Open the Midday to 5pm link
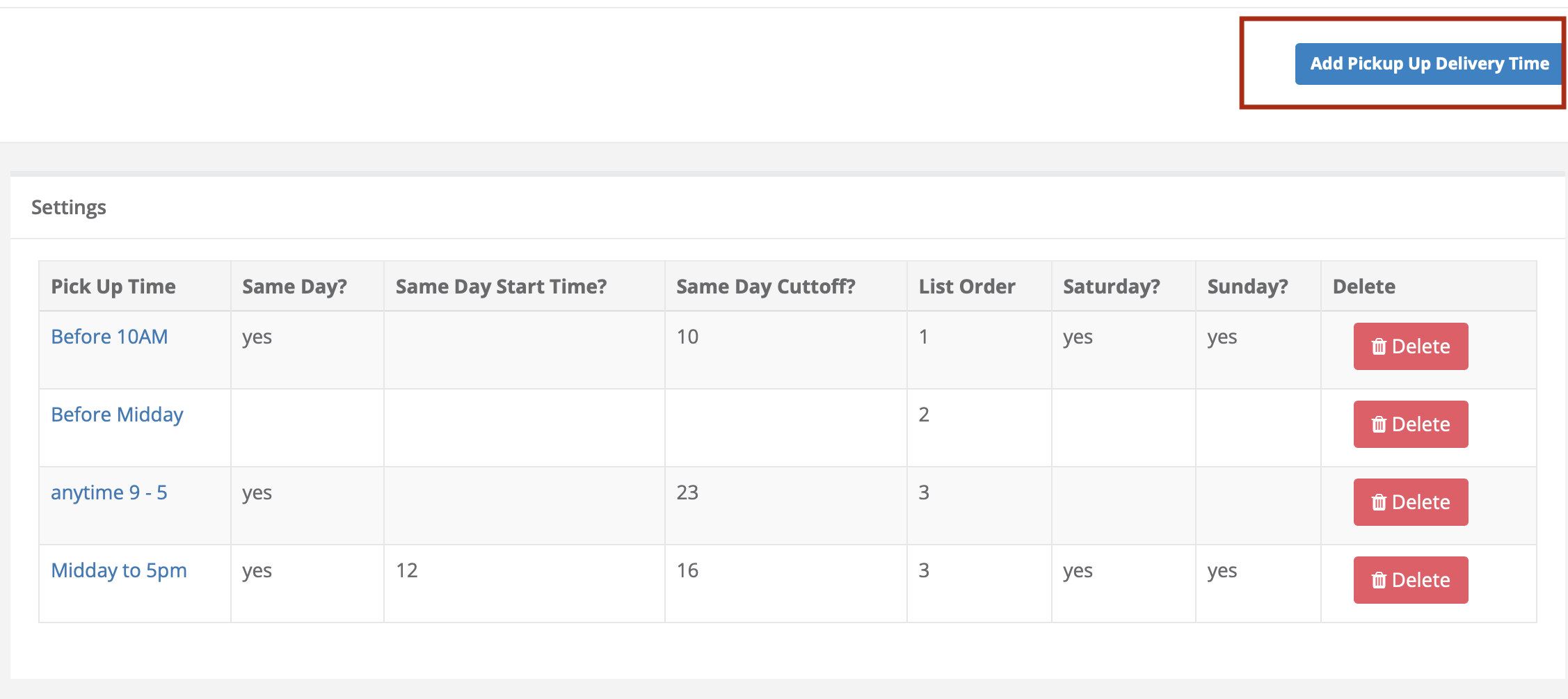1568x699 pixels. point(119,570)
